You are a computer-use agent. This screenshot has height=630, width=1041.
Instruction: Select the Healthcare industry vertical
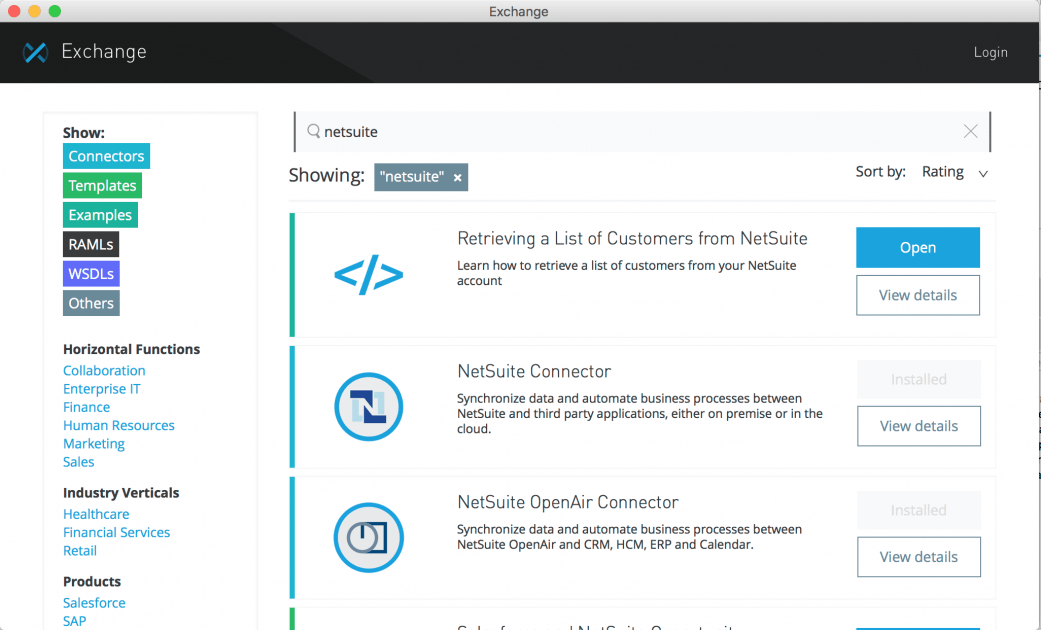[x=96, y=513]
